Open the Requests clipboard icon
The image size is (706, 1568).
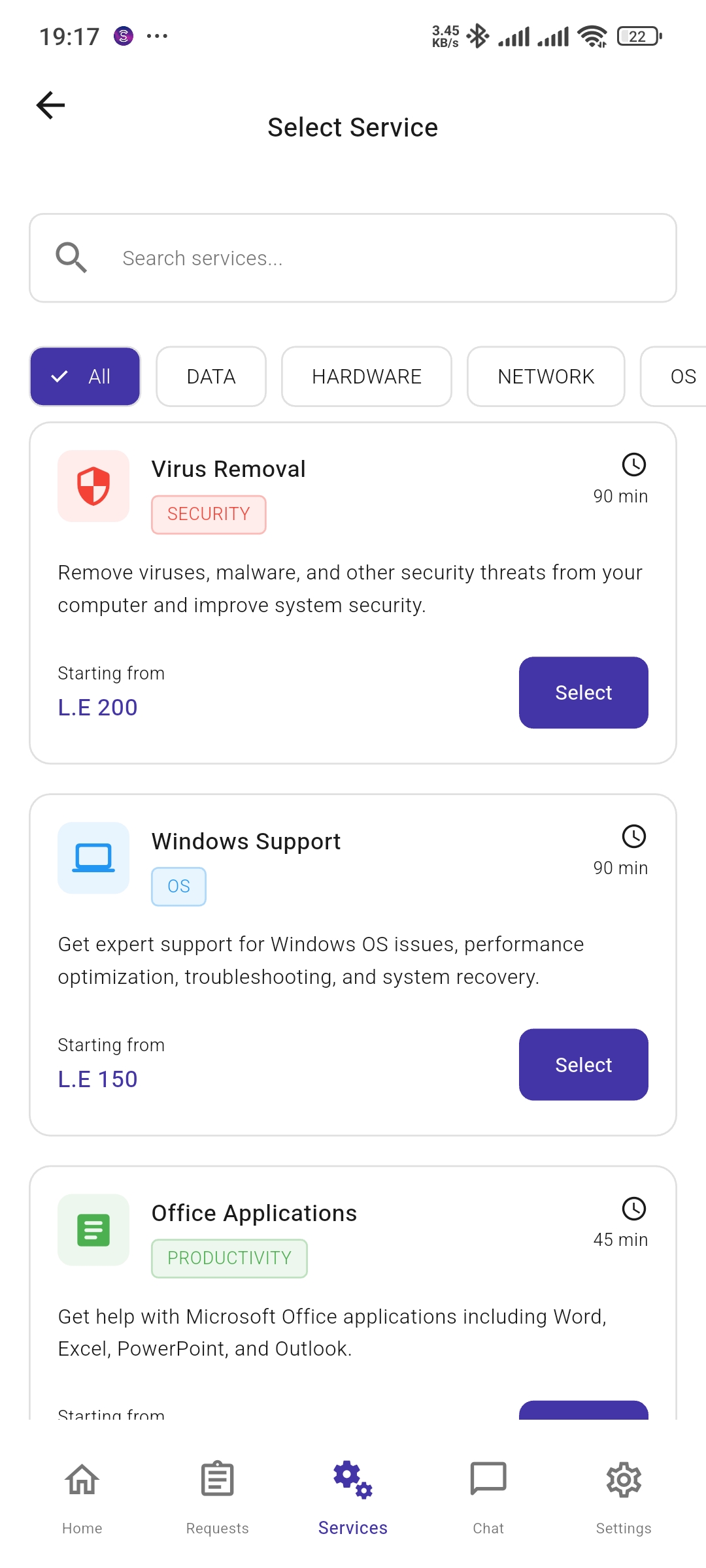click(x=218, y=1479)
